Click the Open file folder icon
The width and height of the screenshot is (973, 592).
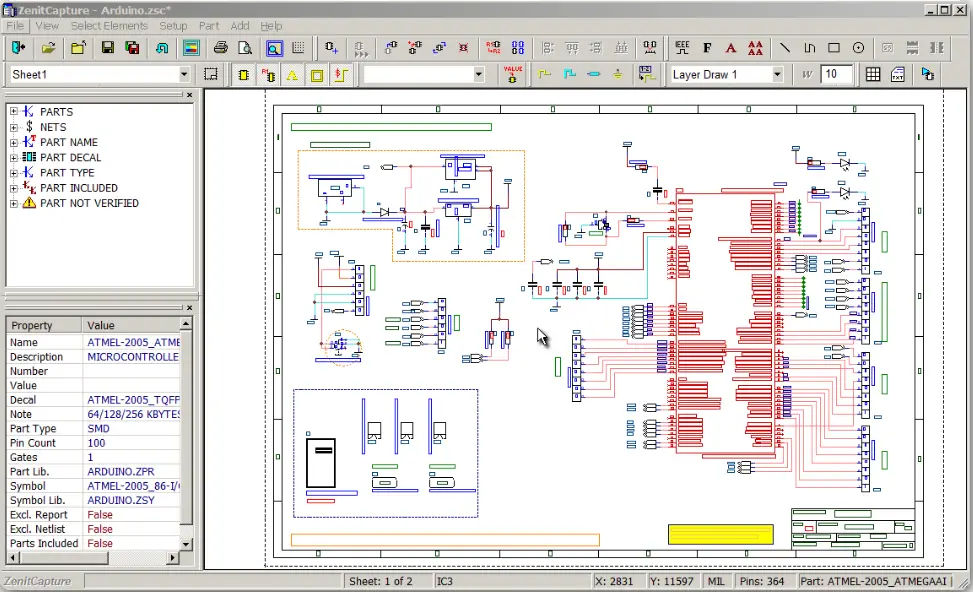pos(47,48)
